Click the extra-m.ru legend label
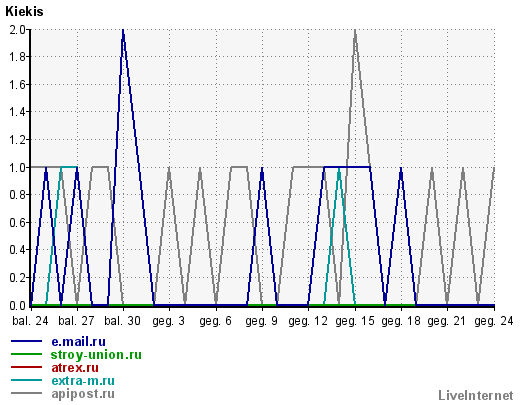Image resolution: width=520 pixels, height=405 pixels. coord(83,381)
